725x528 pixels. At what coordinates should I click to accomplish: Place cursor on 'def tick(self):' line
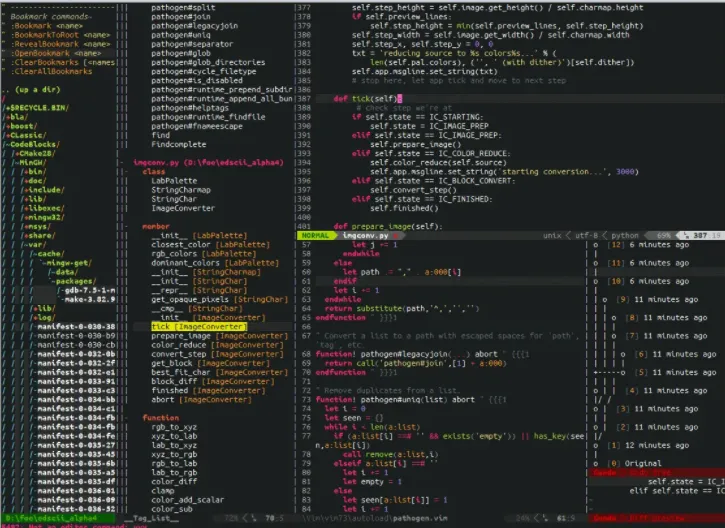click(368, 98)
